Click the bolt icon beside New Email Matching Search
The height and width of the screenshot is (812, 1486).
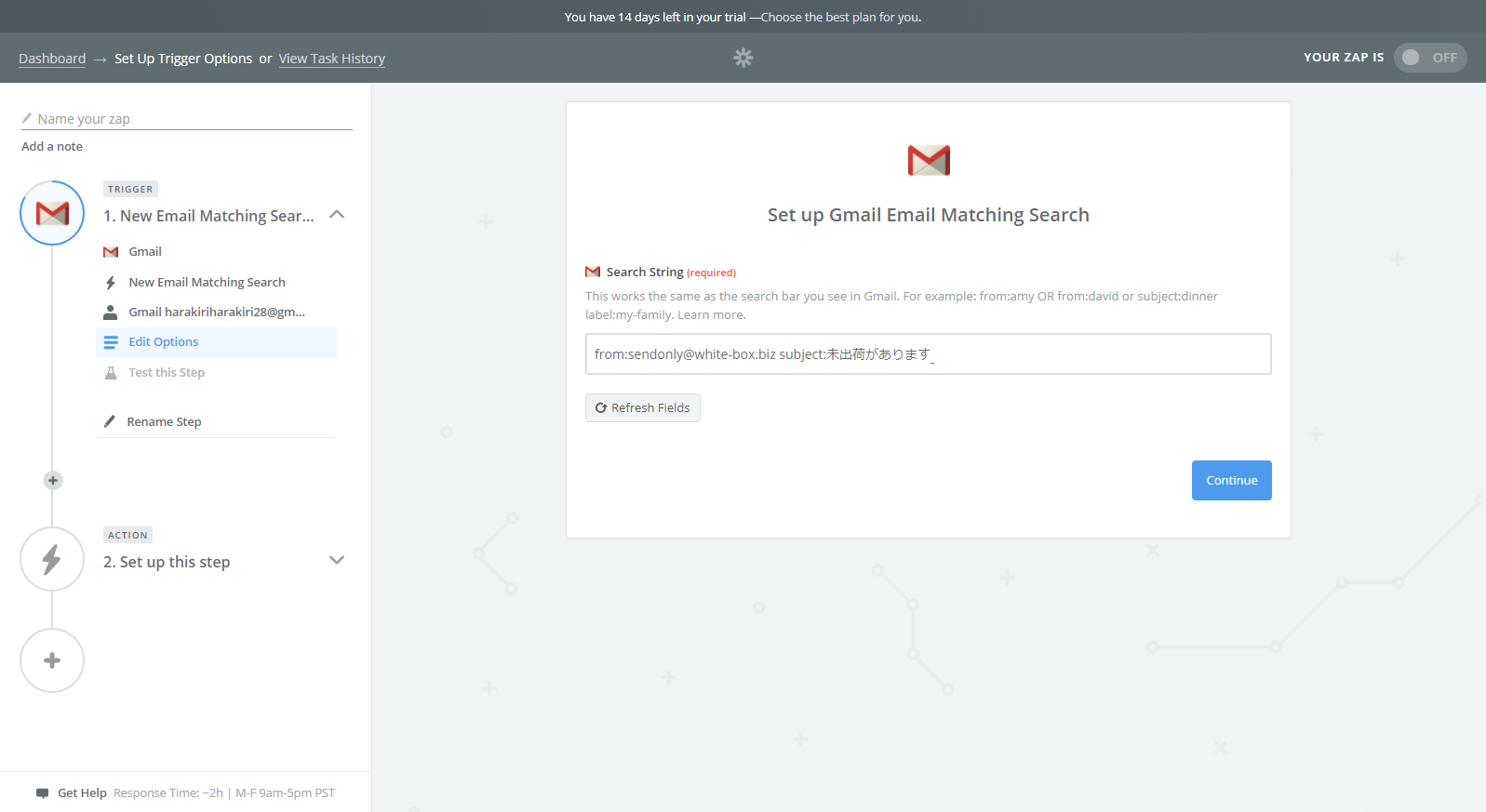(x=111, y=282)
